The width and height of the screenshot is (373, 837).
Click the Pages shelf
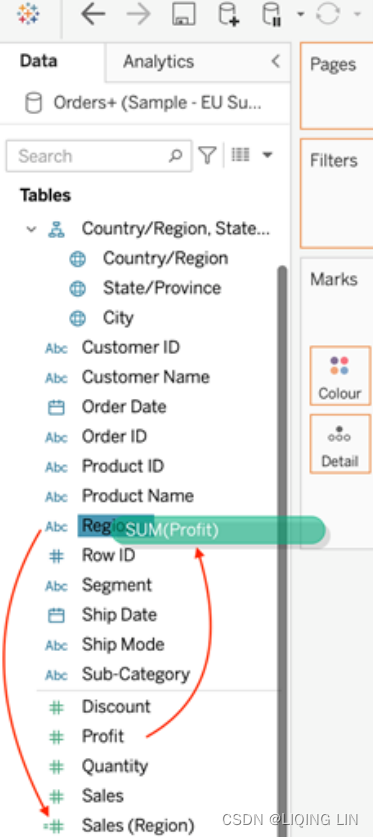pos(337,86)
